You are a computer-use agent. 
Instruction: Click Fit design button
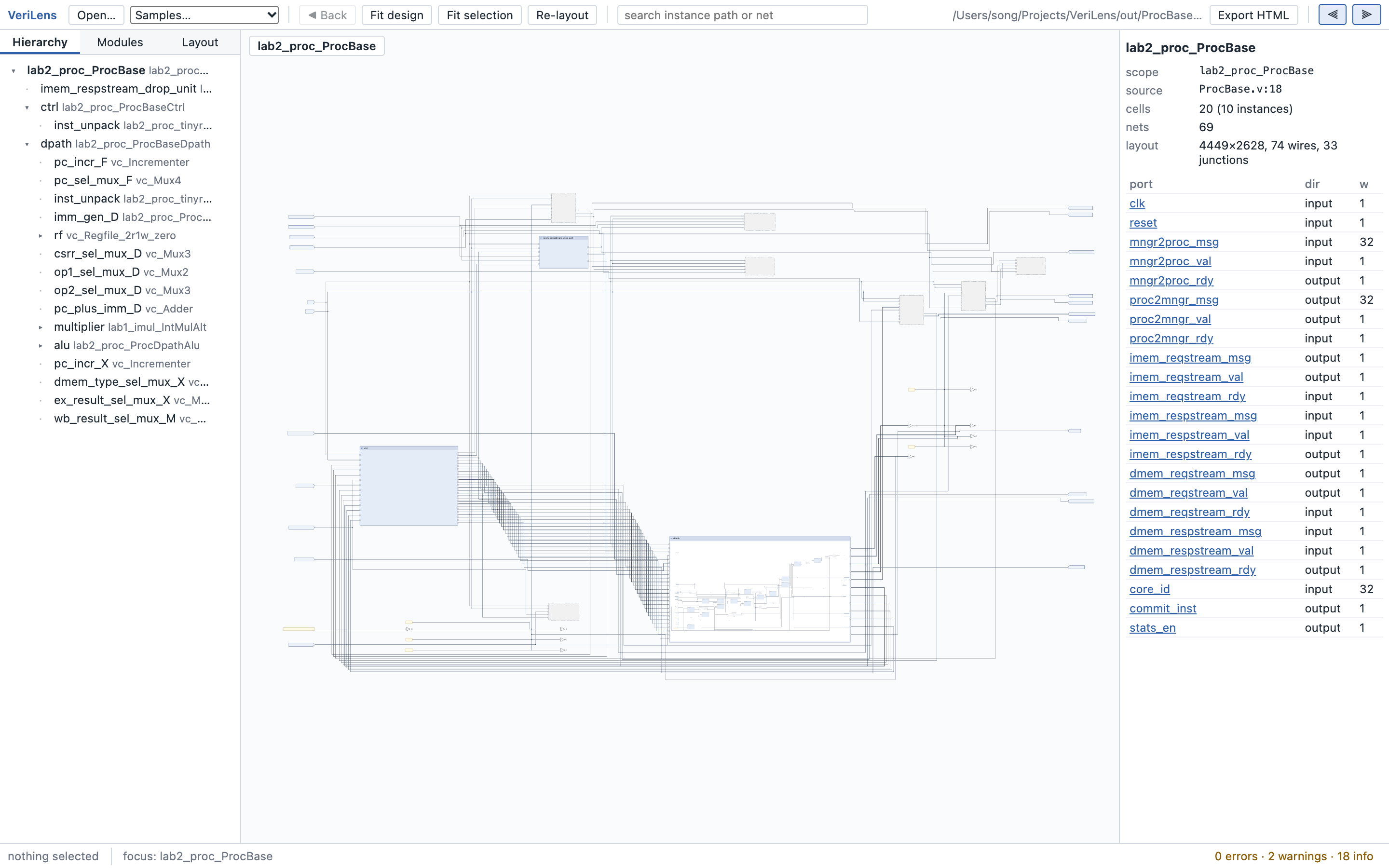pos(396,15)
